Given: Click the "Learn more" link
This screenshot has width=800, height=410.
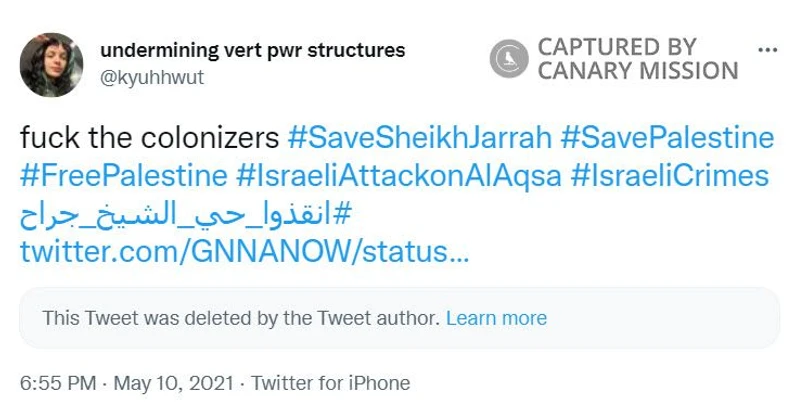Looking at the screenshot, I should [496, 318].
